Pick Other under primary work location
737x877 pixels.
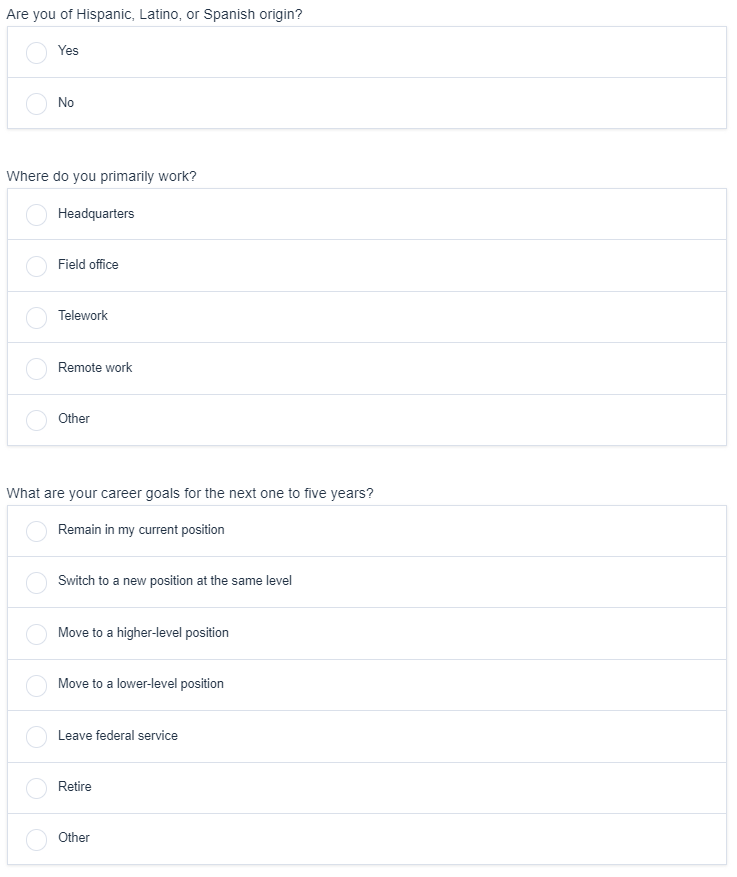37,420
